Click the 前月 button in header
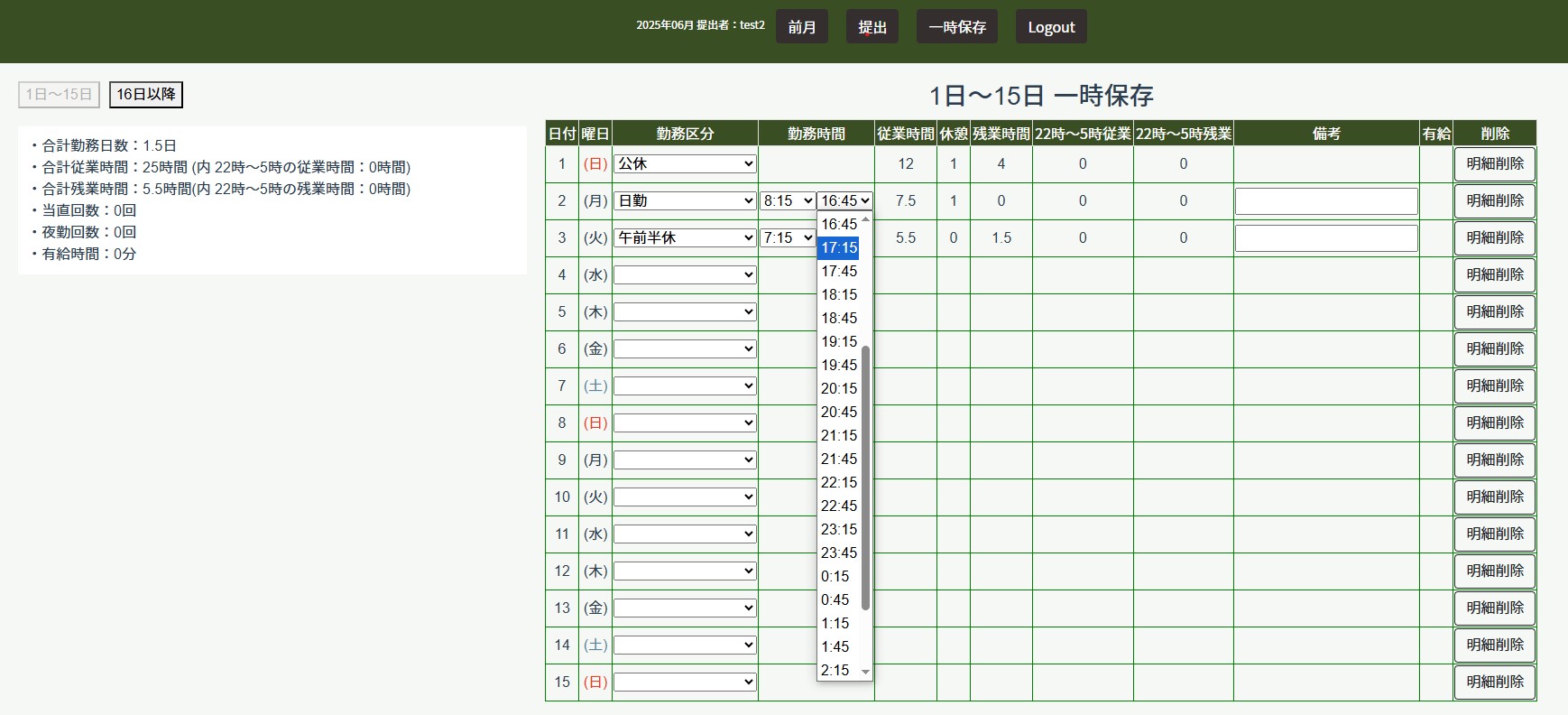This screenshot has width=1568, height=715. pyautogui.click(x=801, y=27)
